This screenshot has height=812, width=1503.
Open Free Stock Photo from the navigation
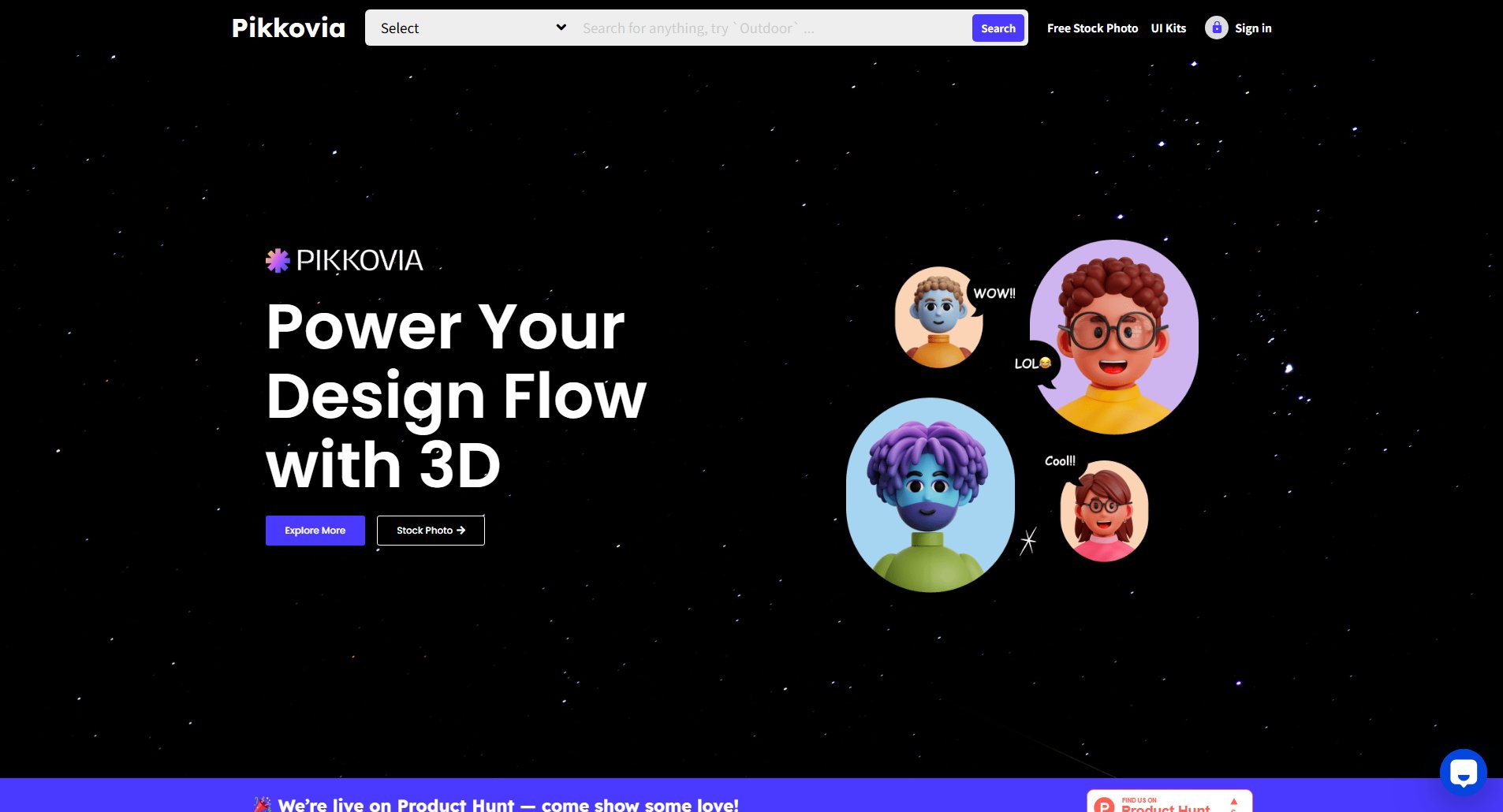(1092, 28)
